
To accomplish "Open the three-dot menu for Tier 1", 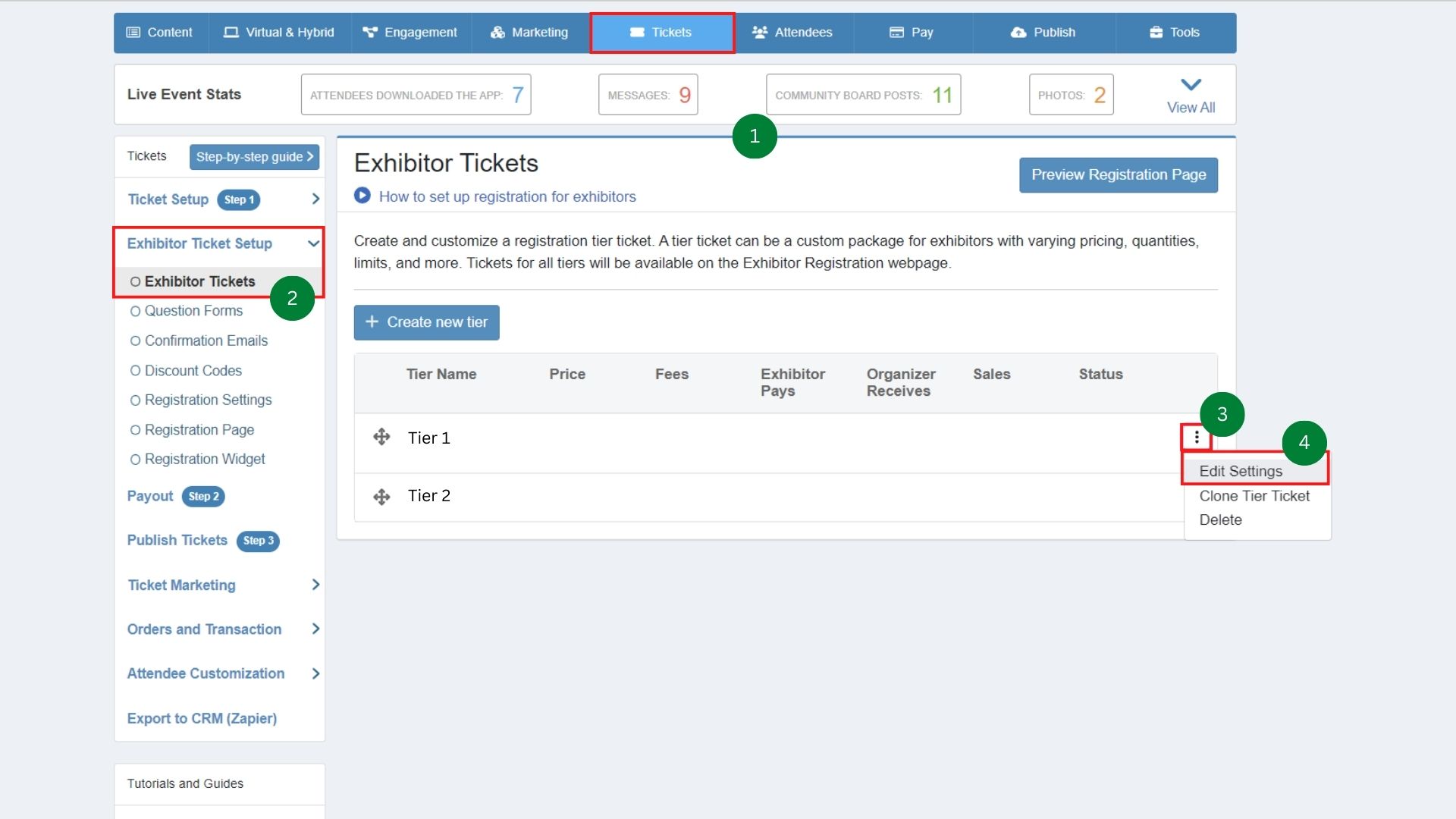I will [1196, 437].
